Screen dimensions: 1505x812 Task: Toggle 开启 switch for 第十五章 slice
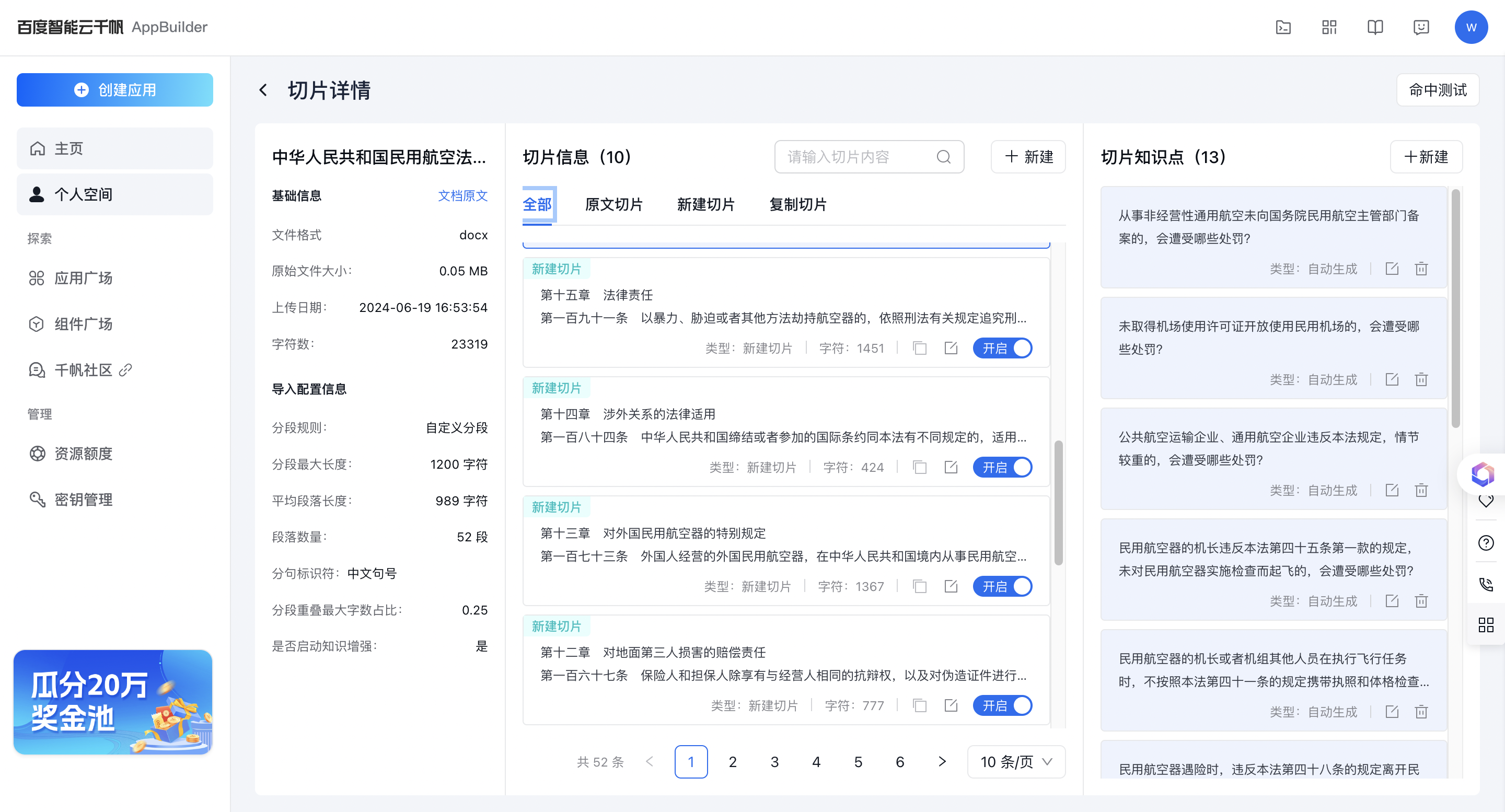[1003, 348]
